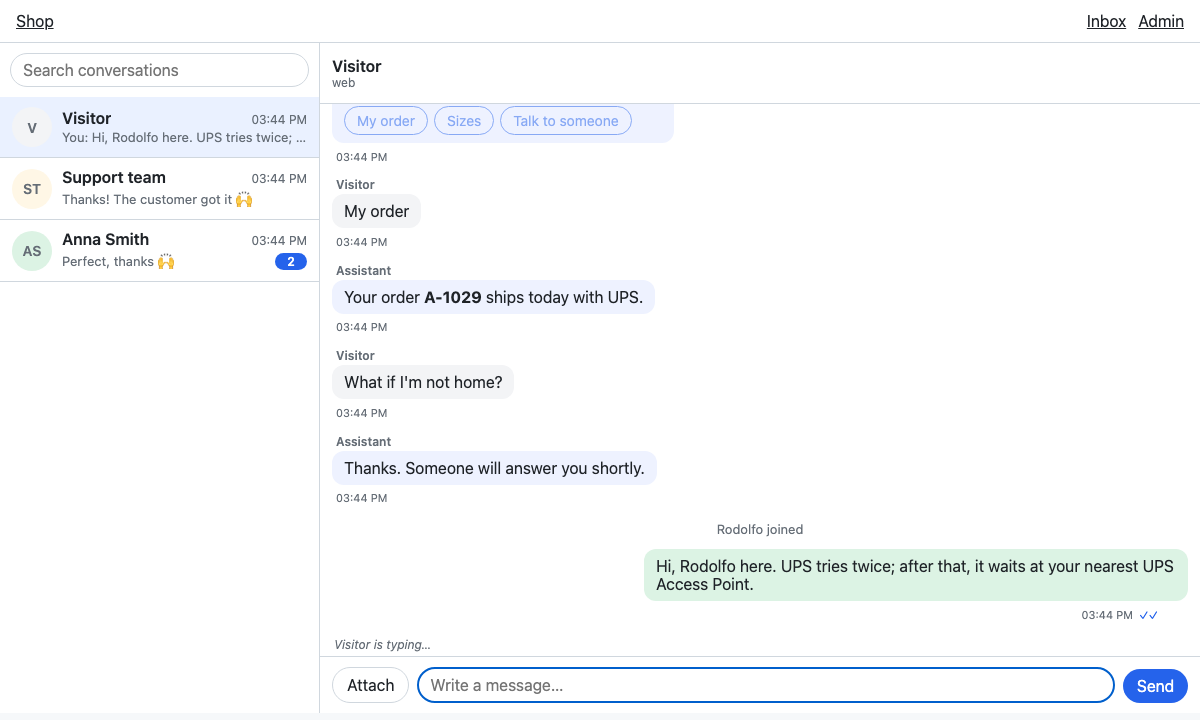This screenshot has width=1200, height=720.
Task: Click the Attach button
Action: tap(370, 685)
